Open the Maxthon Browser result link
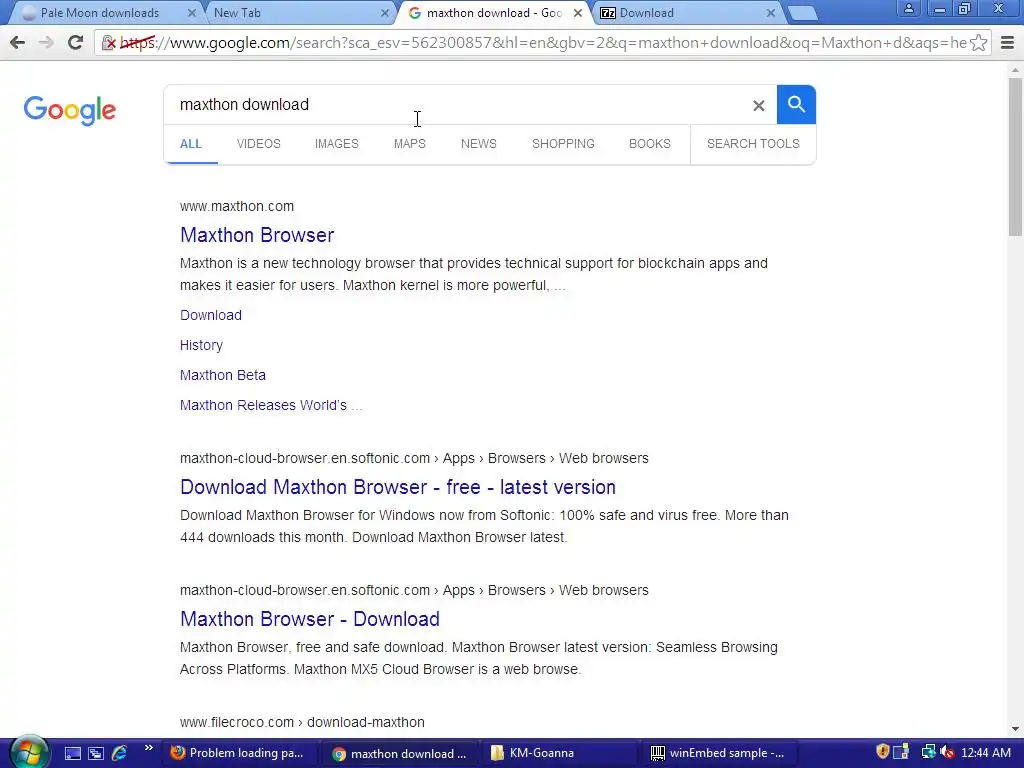Screen dimensions: 1024x768 click(257, 235)
